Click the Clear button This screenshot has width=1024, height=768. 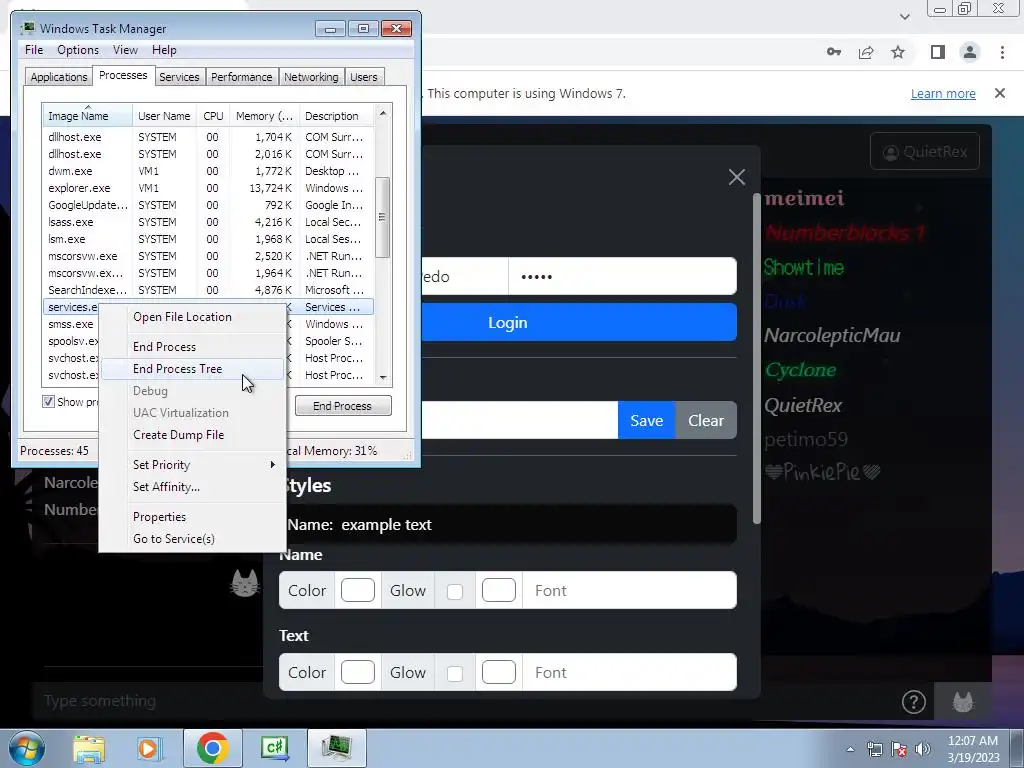(x=706, y=421)
